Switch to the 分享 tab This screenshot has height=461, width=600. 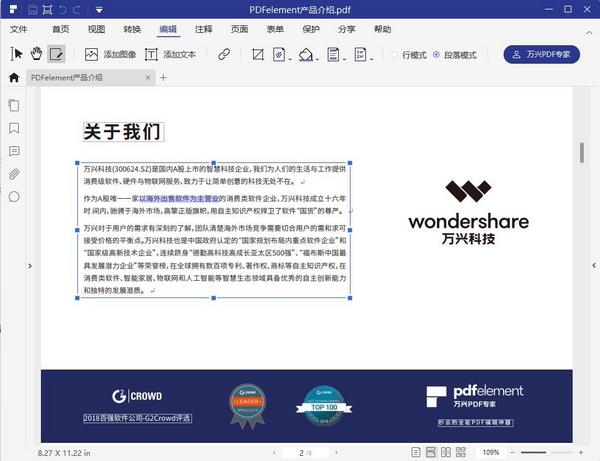click(x=347, y=29)
